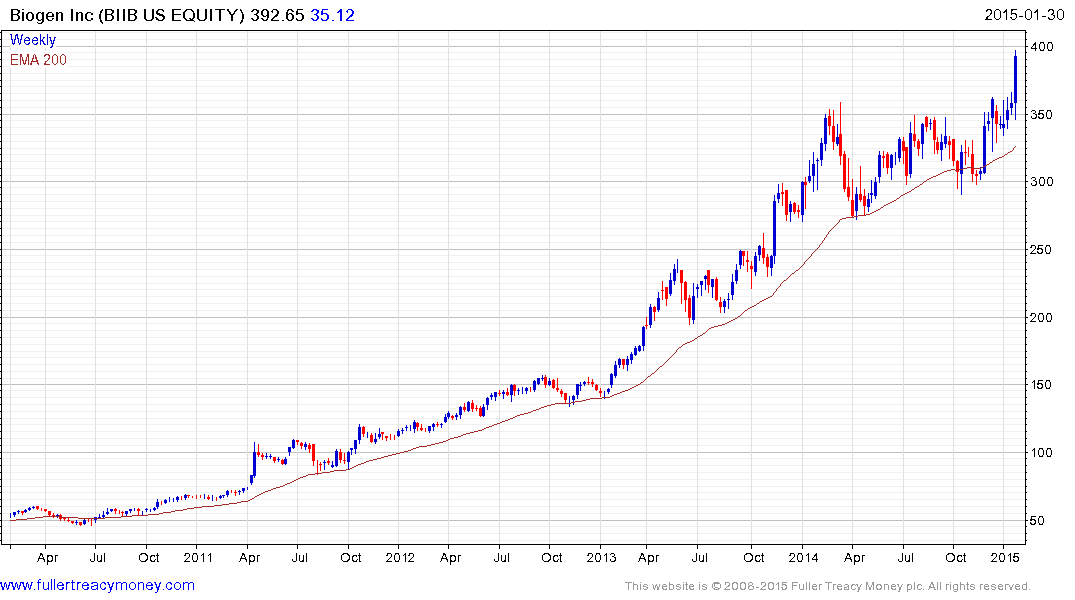Click the 350 price axis label

coord(1042,115)
